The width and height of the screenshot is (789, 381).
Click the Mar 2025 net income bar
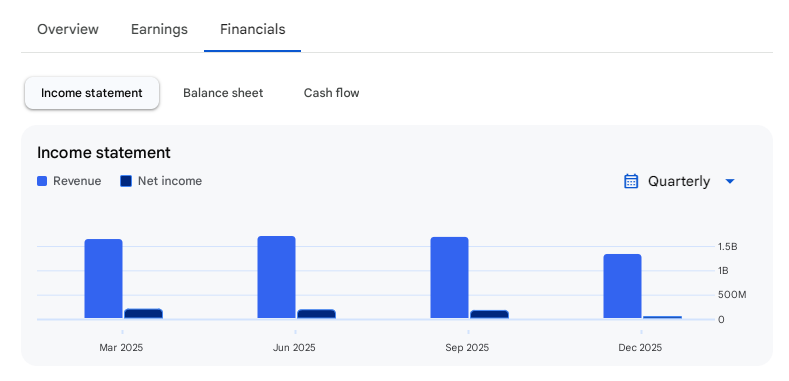143,314
